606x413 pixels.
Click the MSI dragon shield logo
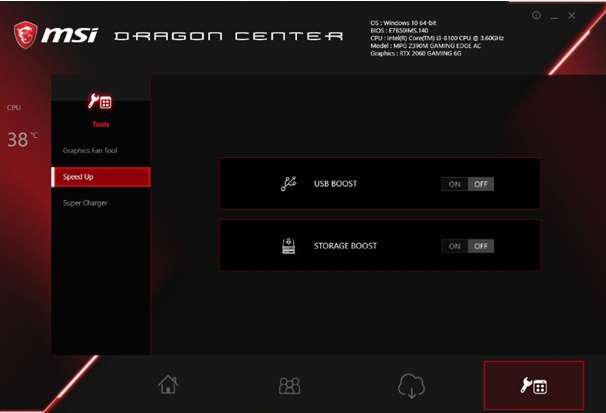point(26,35)
